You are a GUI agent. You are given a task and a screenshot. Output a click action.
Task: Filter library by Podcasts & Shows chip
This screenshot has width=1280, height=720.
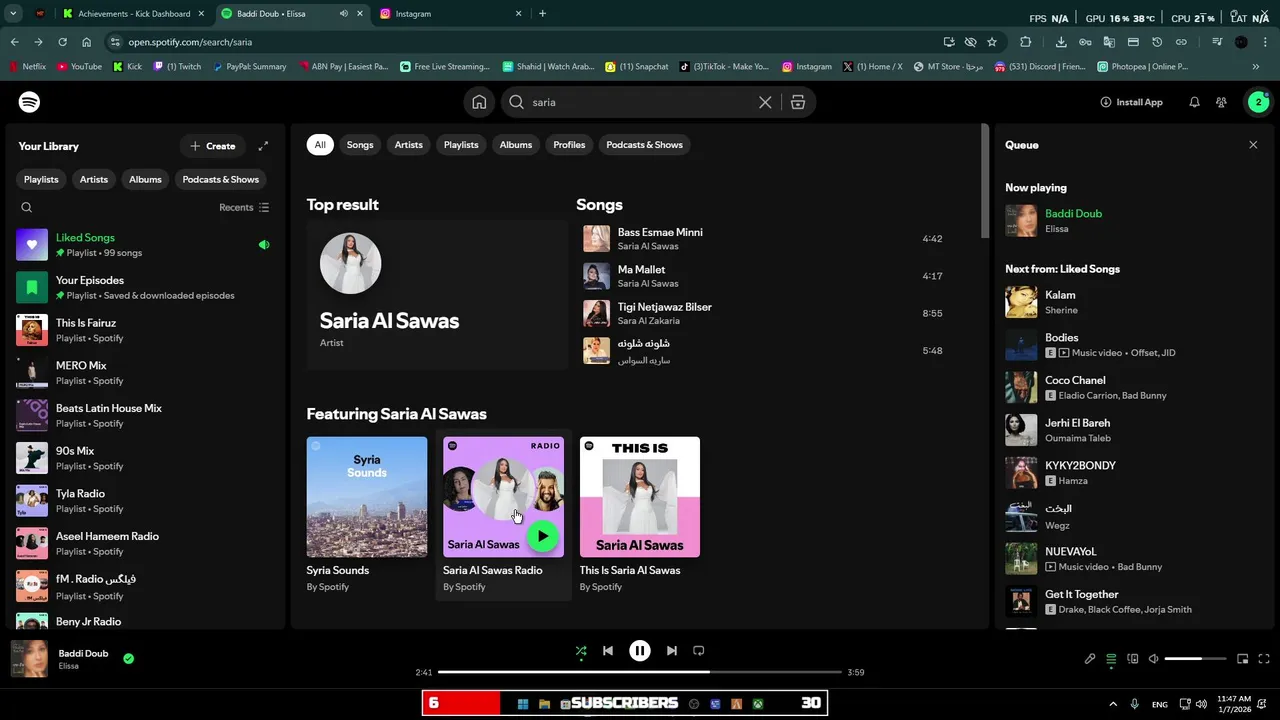(x=221, y=180)
